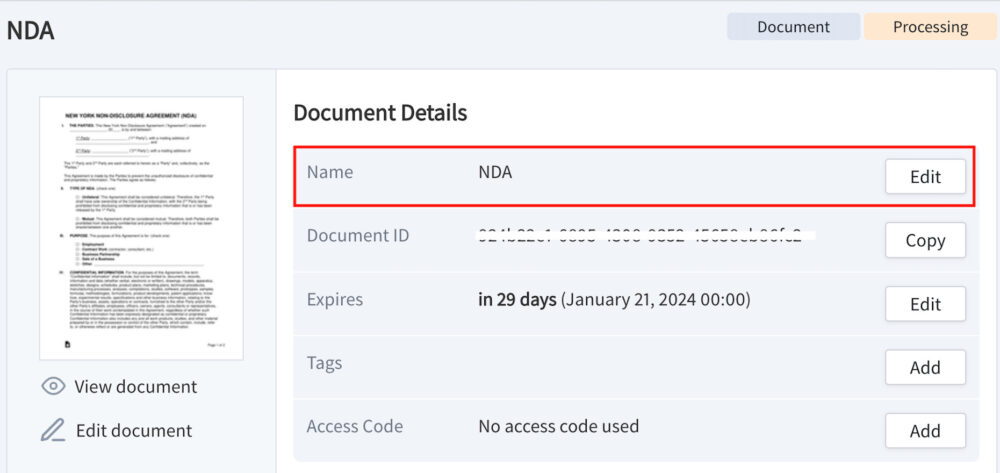Click the Document badge at the top

tap(794, 27)
